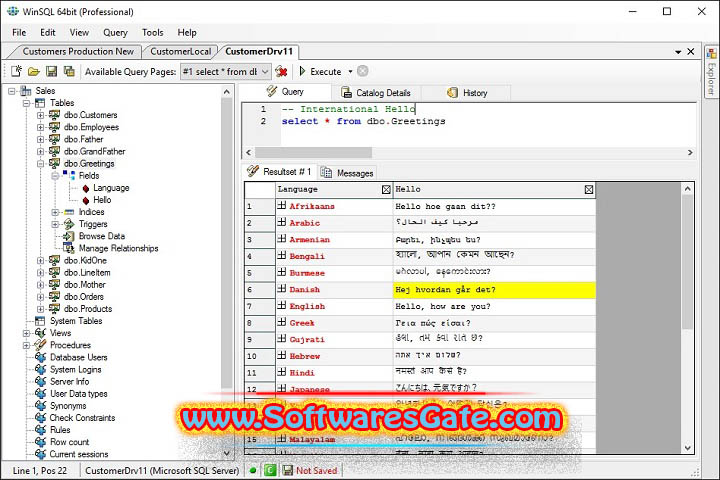Viewport: 720px width, 480px height.
Task: Click the greyed-out Stop execution icon
Action: tap(363, 71)
